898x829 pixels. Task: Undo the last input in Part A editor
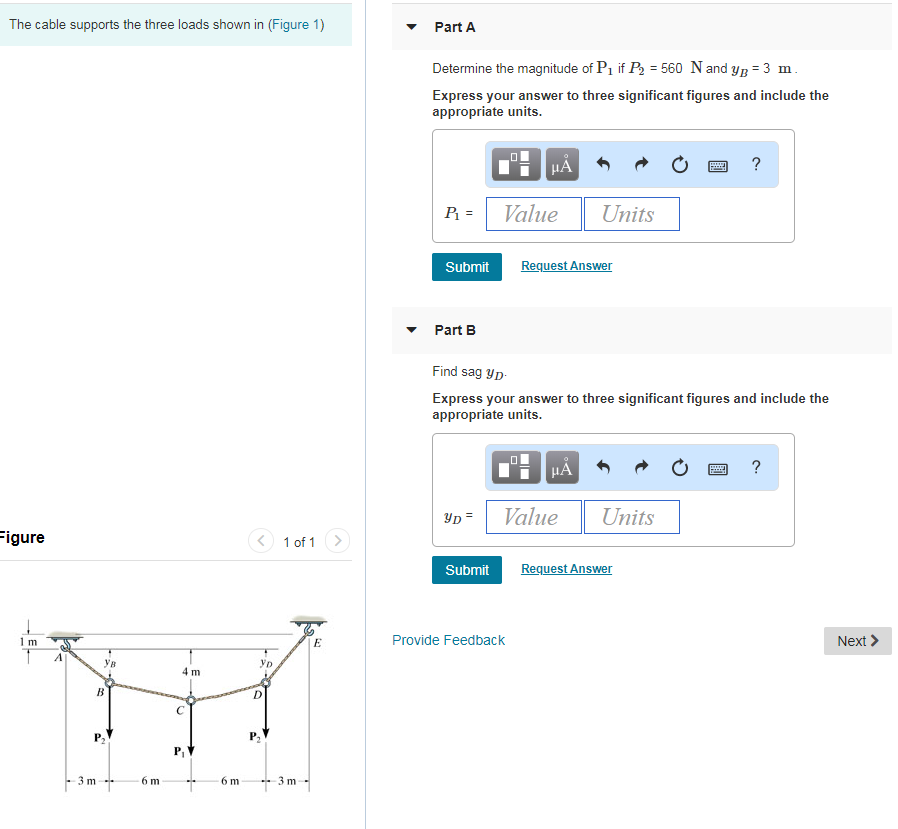tap(603, 164)
